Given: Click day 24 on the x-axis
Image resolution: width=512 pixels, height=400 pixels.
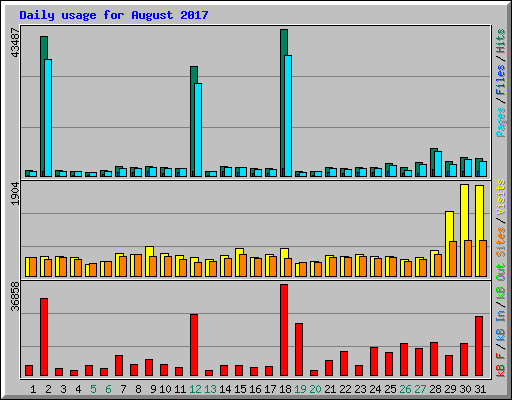Looking at the screenshot, I should 375,389.
